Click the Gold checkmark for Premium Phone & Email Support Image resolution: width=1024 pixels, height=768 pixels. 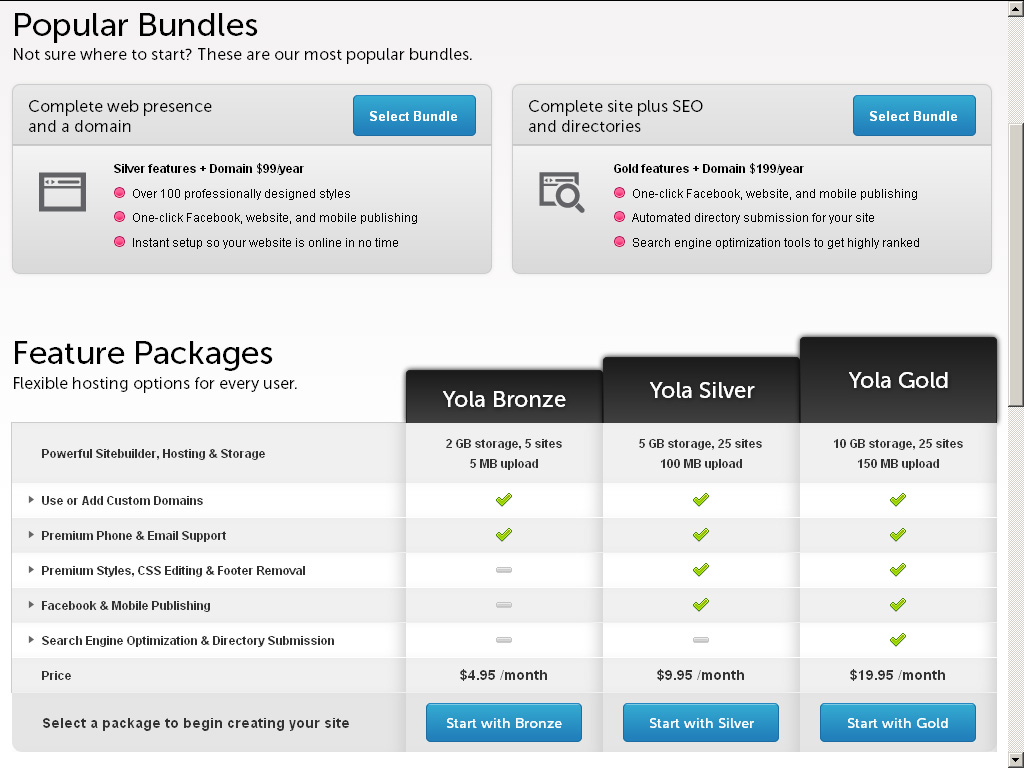[898, 535]
